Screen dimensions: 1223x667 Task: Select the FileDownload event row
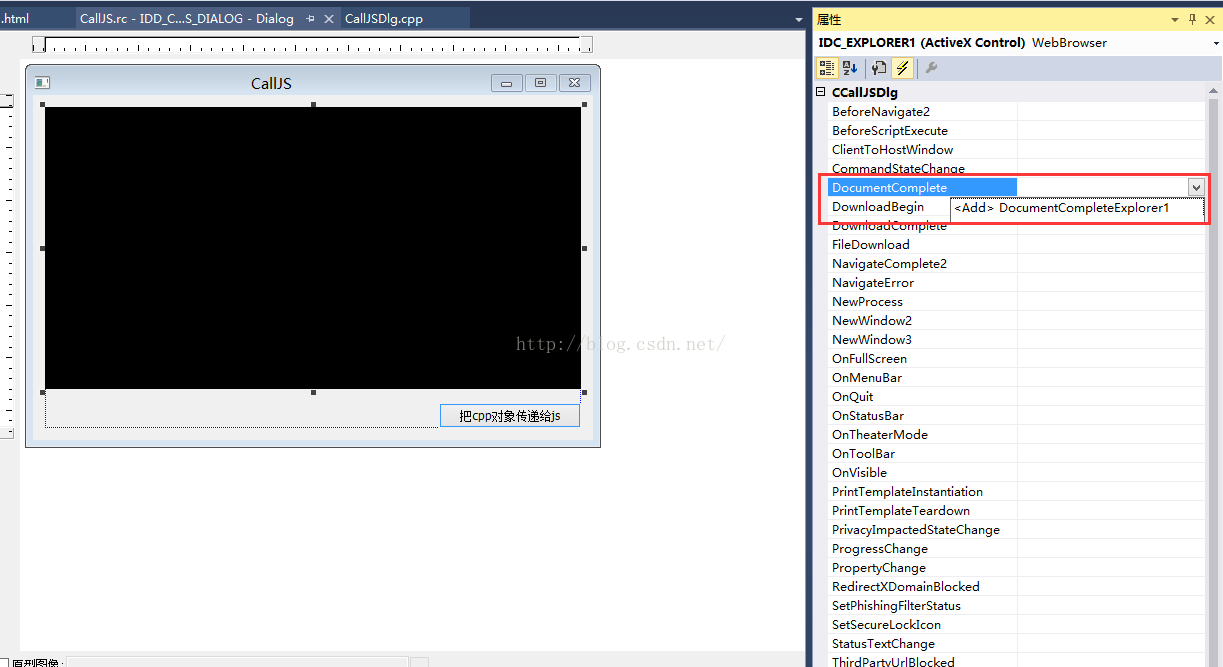pyautogui.click(x=1016, y=245)
